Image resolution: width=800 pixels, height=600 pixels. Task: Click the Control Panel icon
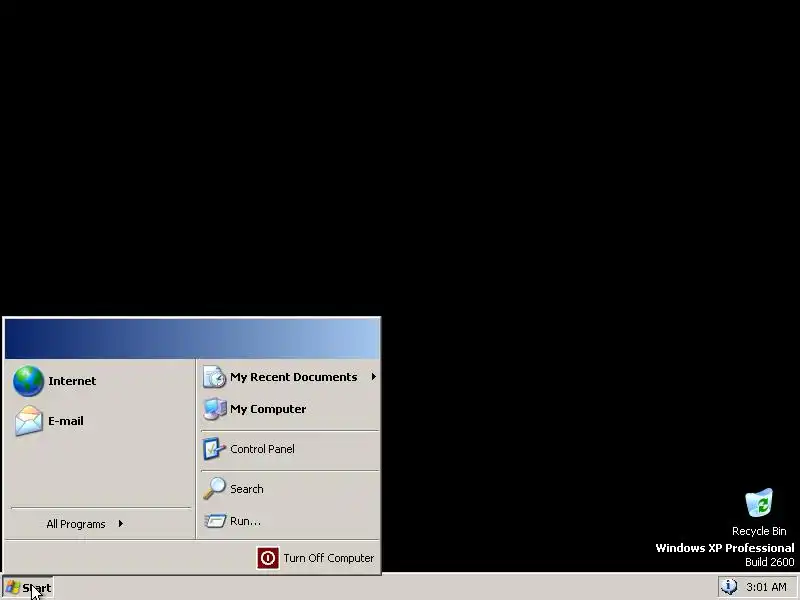click(214, 449)
